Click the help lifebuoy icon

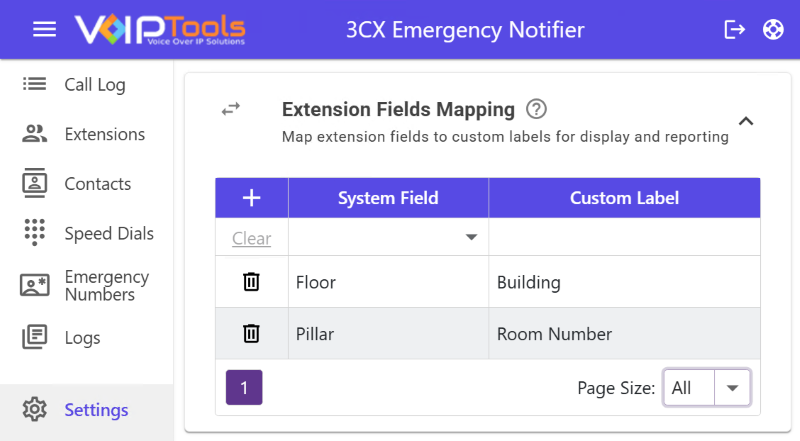(772, 30)
